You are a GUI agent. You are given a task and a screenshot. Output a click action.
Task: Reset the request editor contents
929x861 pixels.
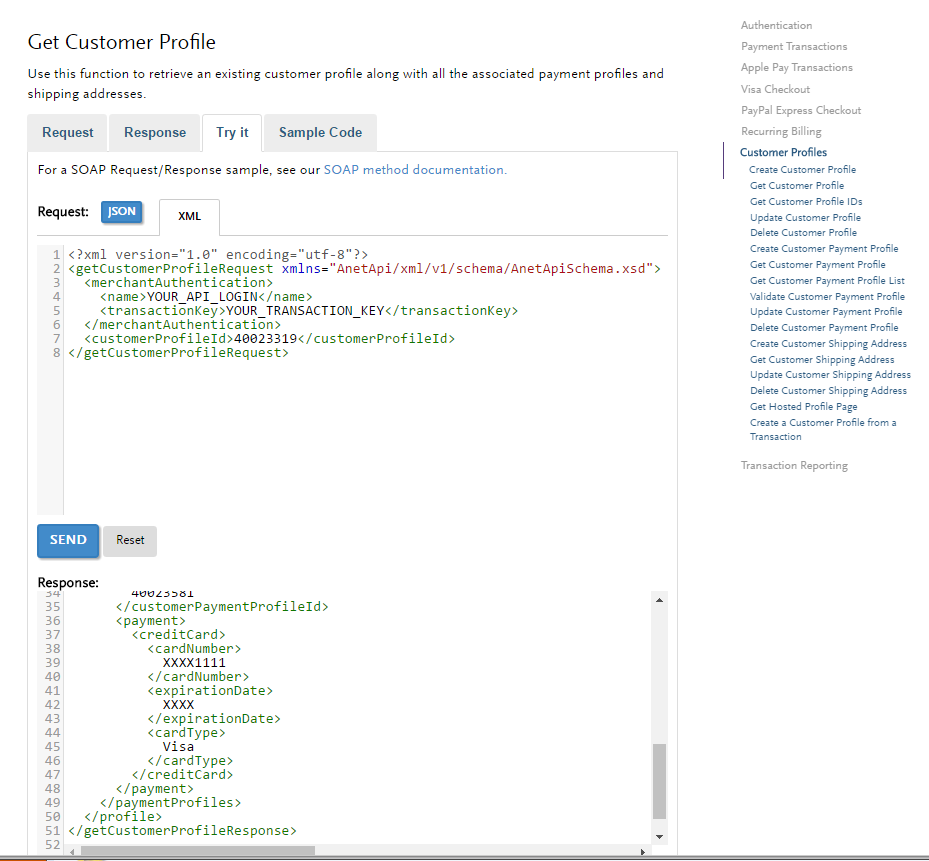point(129,540)
